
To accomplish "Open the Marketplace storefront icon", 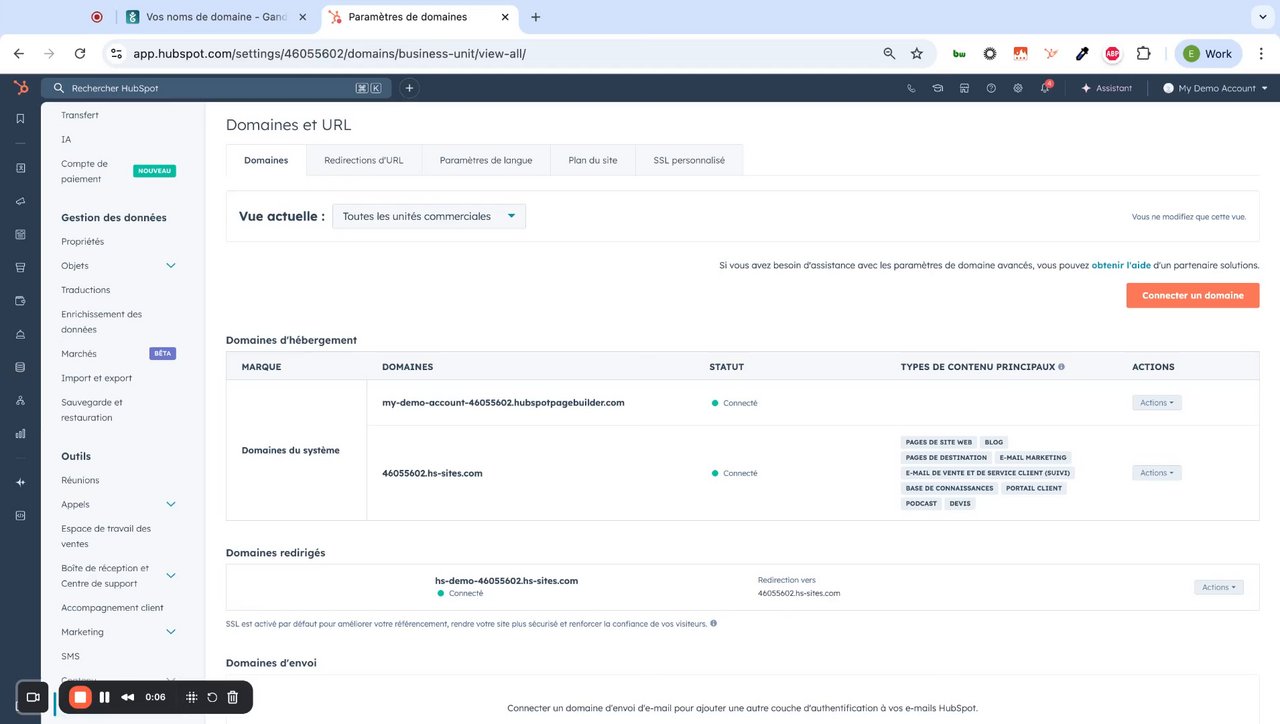I will pos(964,88).
